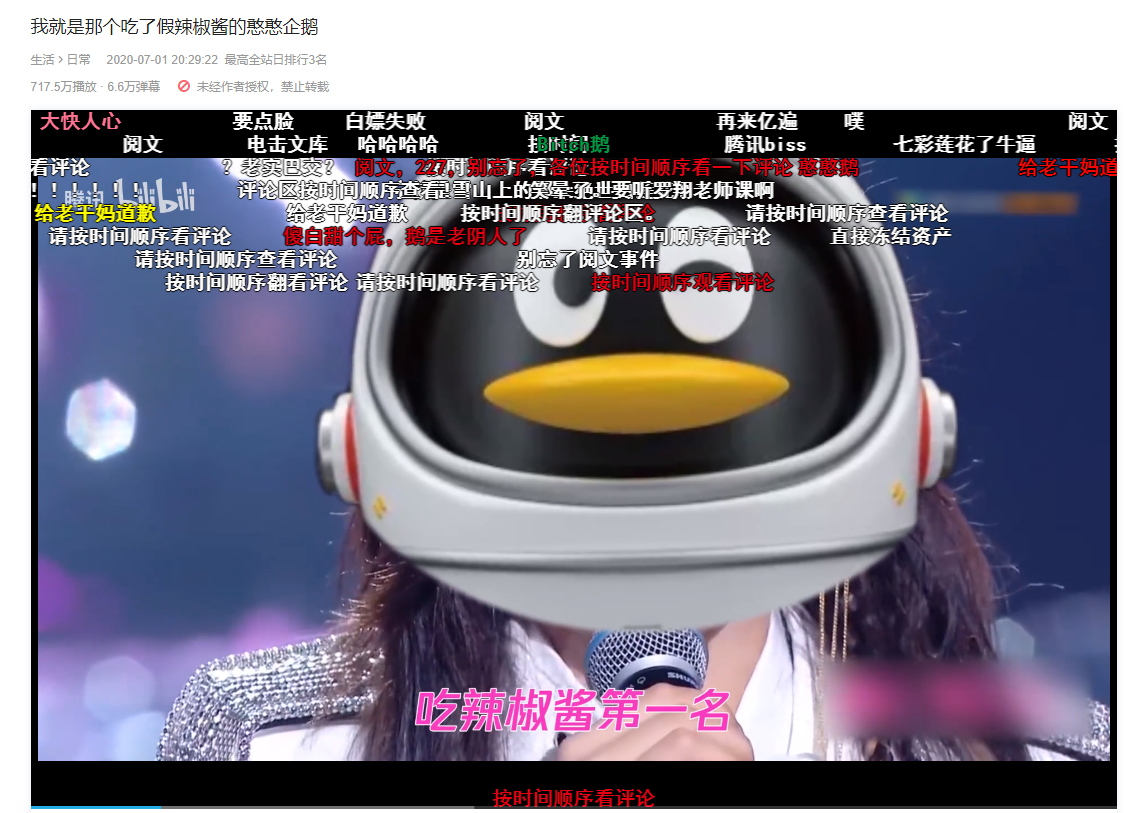1128x813 pixels.
Task: Click the 腾讯biss danmaku comment
Action: click(765, 145)
